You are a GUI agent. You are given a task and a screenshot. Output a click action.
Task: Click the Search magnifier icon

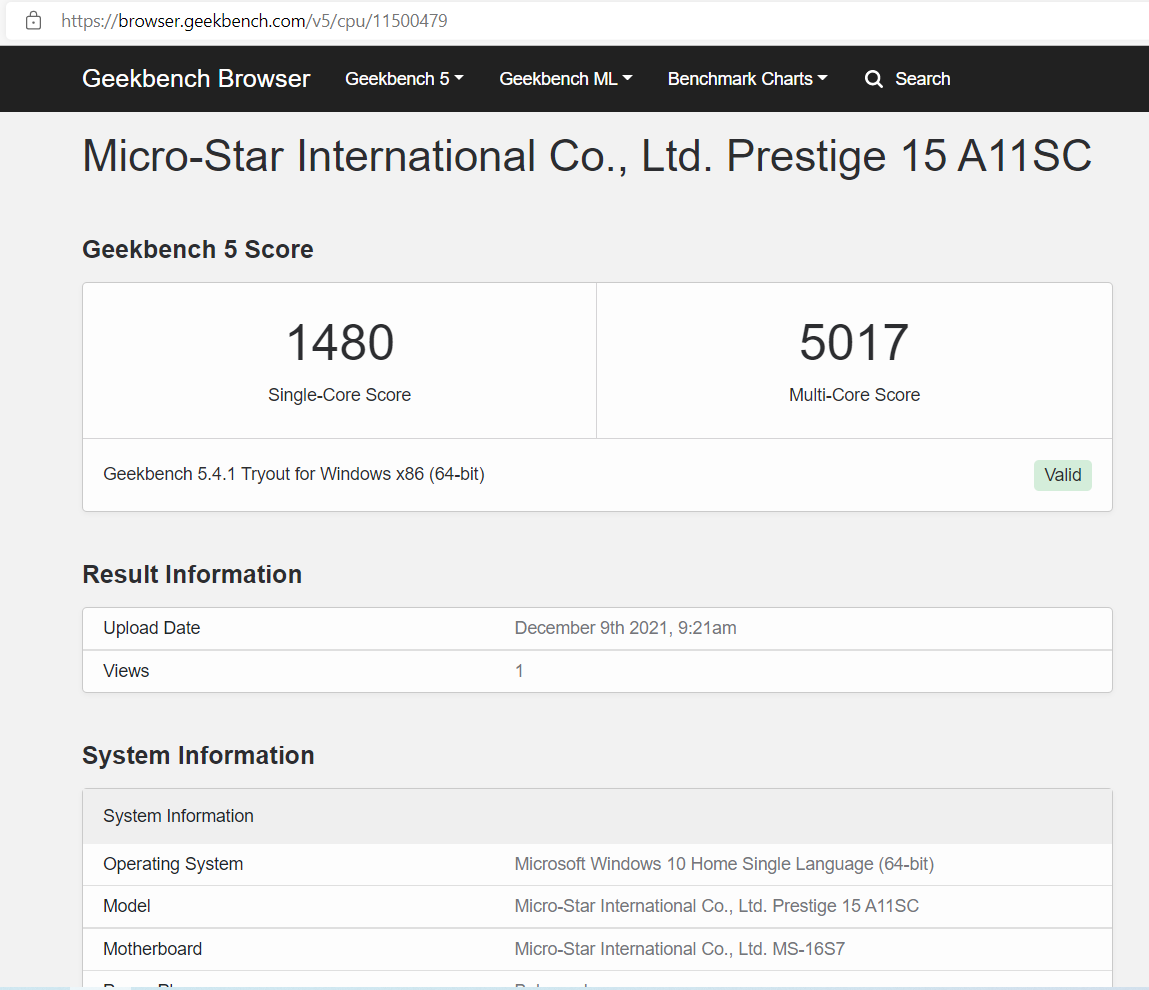873,79
